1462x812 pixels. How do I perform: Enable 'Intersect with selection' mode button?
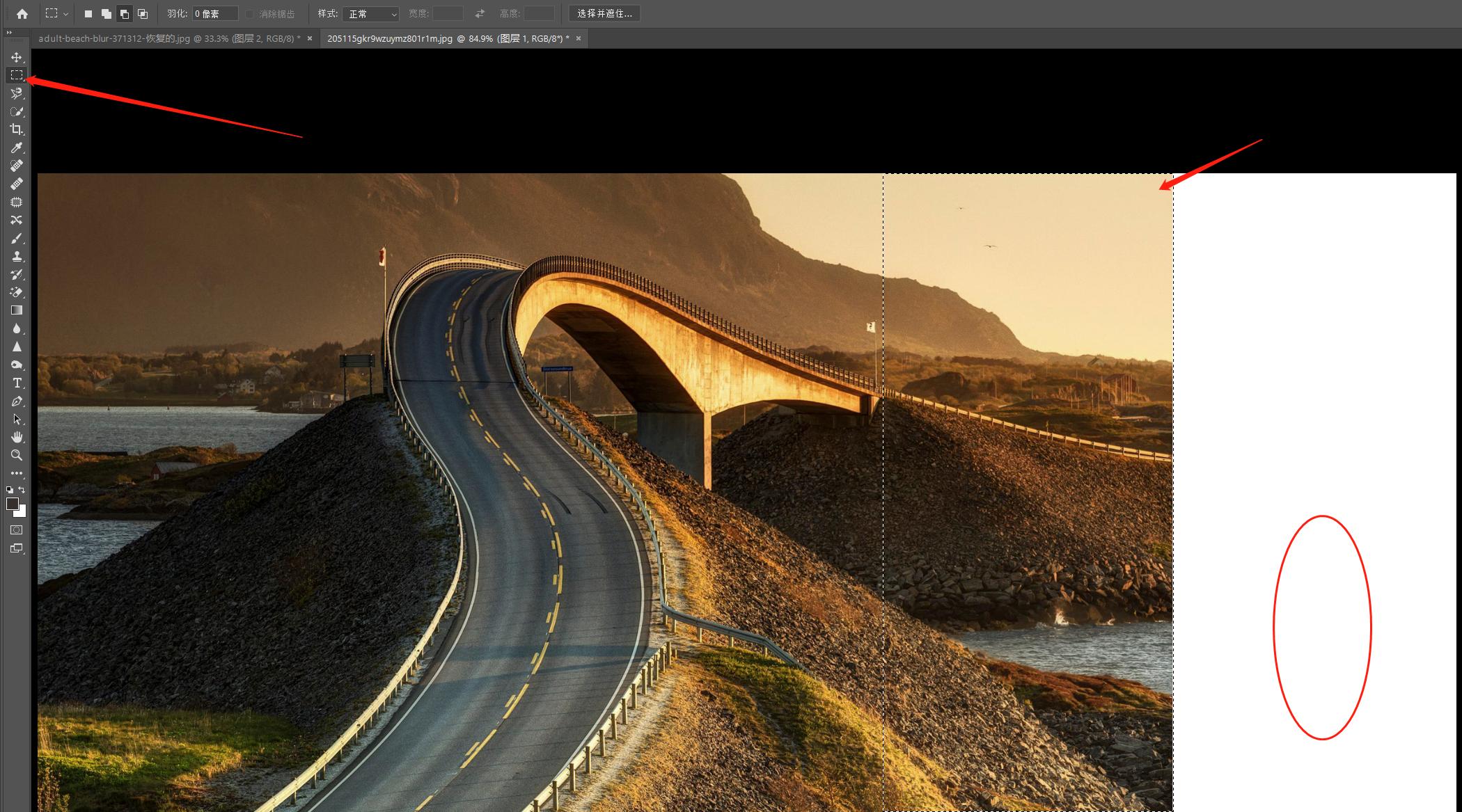coord(142,13)
